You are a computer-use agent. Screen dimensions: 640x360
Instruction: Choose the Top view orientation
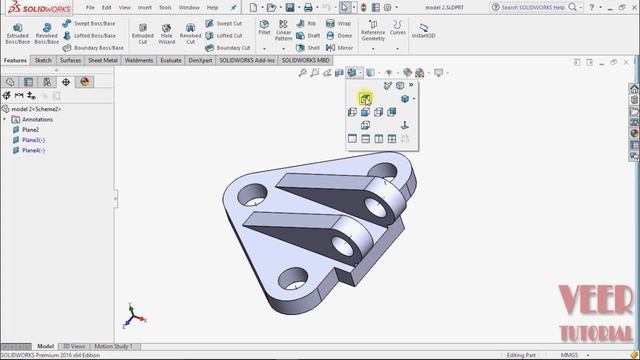point(365,98)
